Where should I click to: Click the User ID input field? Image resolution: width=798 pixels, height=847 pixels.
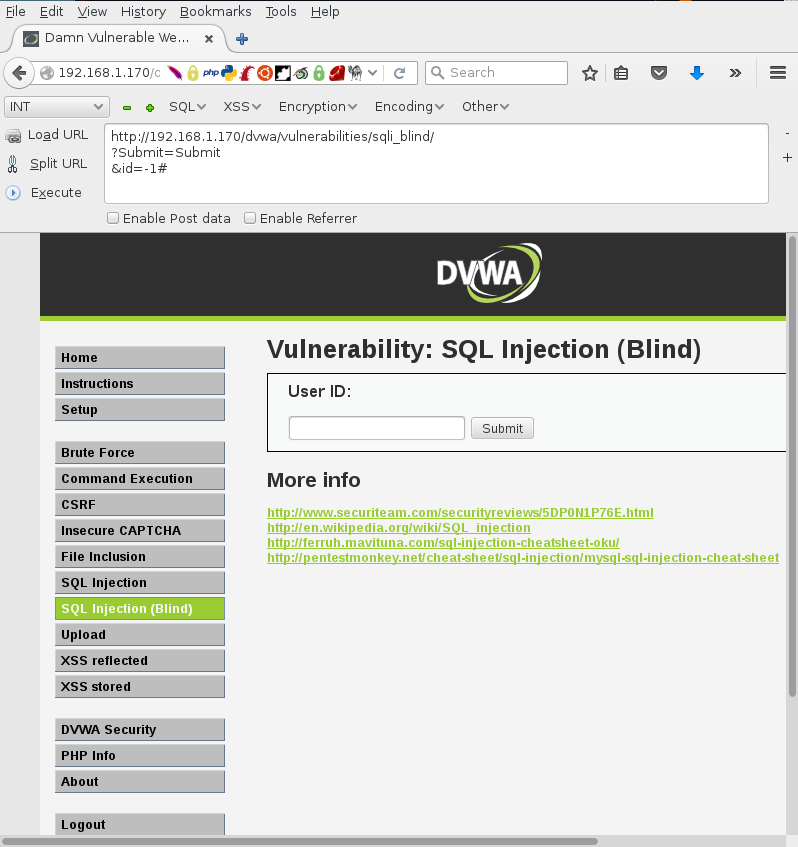click(x=377, y=428)
